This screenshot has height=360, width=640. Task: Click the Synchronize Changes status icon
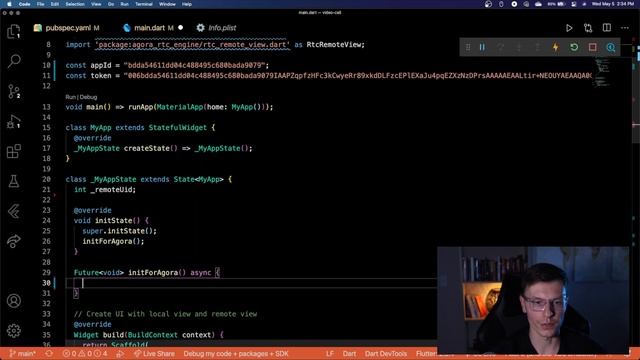(49, 353)
